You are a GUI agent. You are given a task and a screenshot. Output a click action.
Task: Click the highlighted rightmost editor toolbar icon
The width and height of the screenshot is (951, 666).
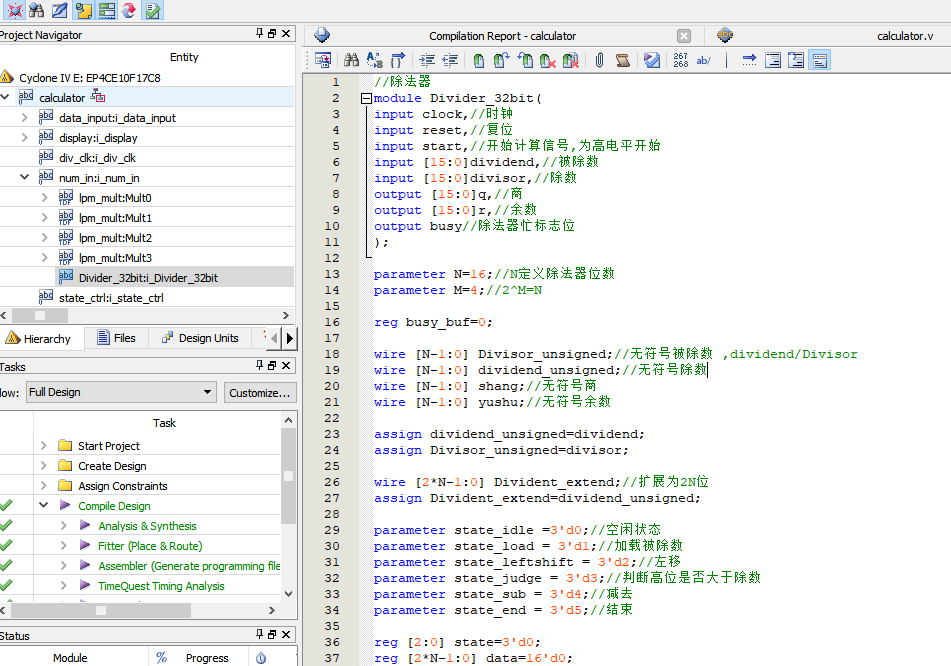click(819, 60)
